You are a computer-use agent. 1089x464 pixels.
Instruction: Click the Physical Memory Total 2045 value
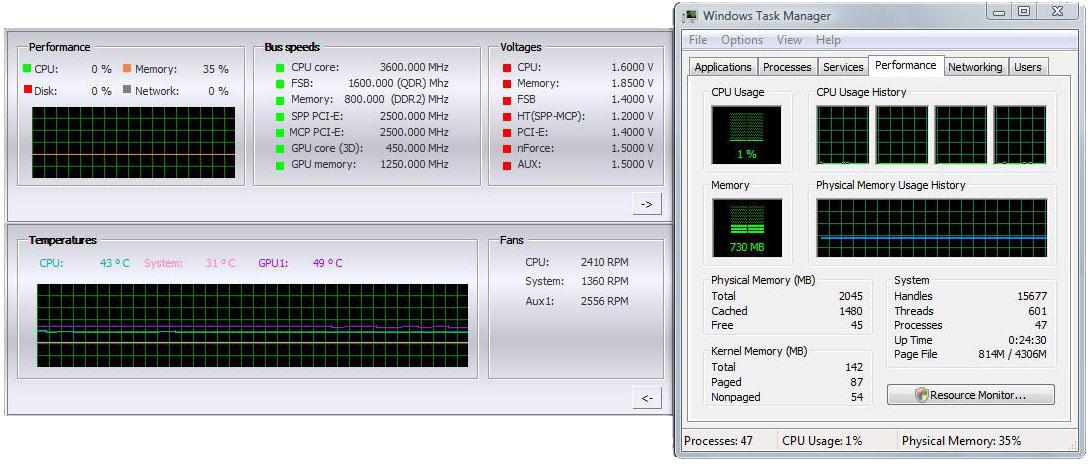coord(850,296)
